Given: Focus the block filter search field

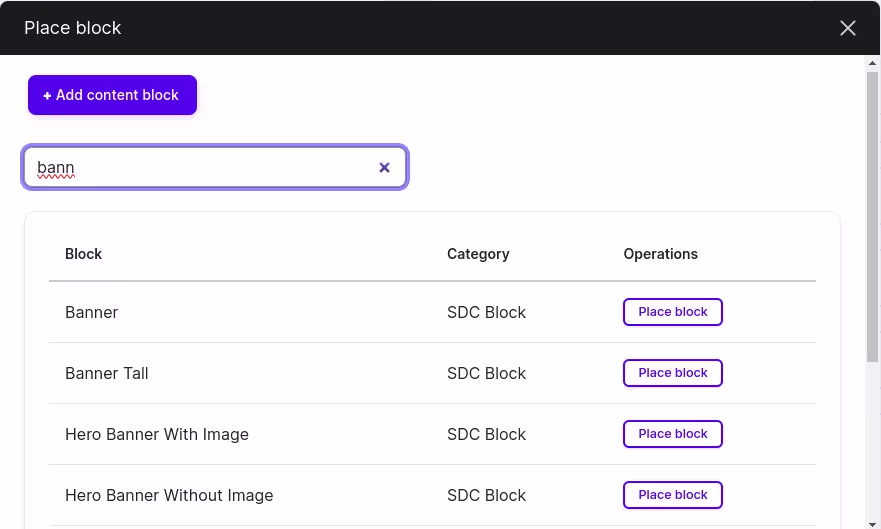Looking at the screenshot, I should coord(215,167).
